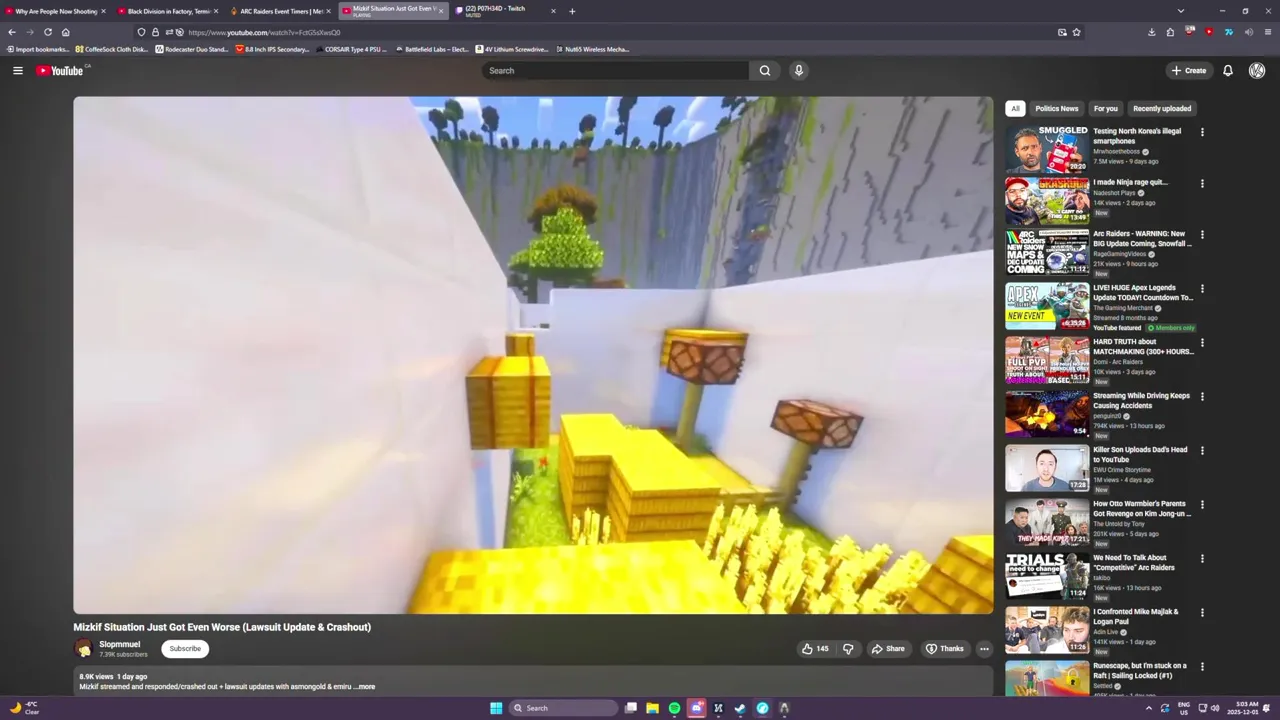Open the account avatar menu

pyautogui.click(x=1257, y=70)
